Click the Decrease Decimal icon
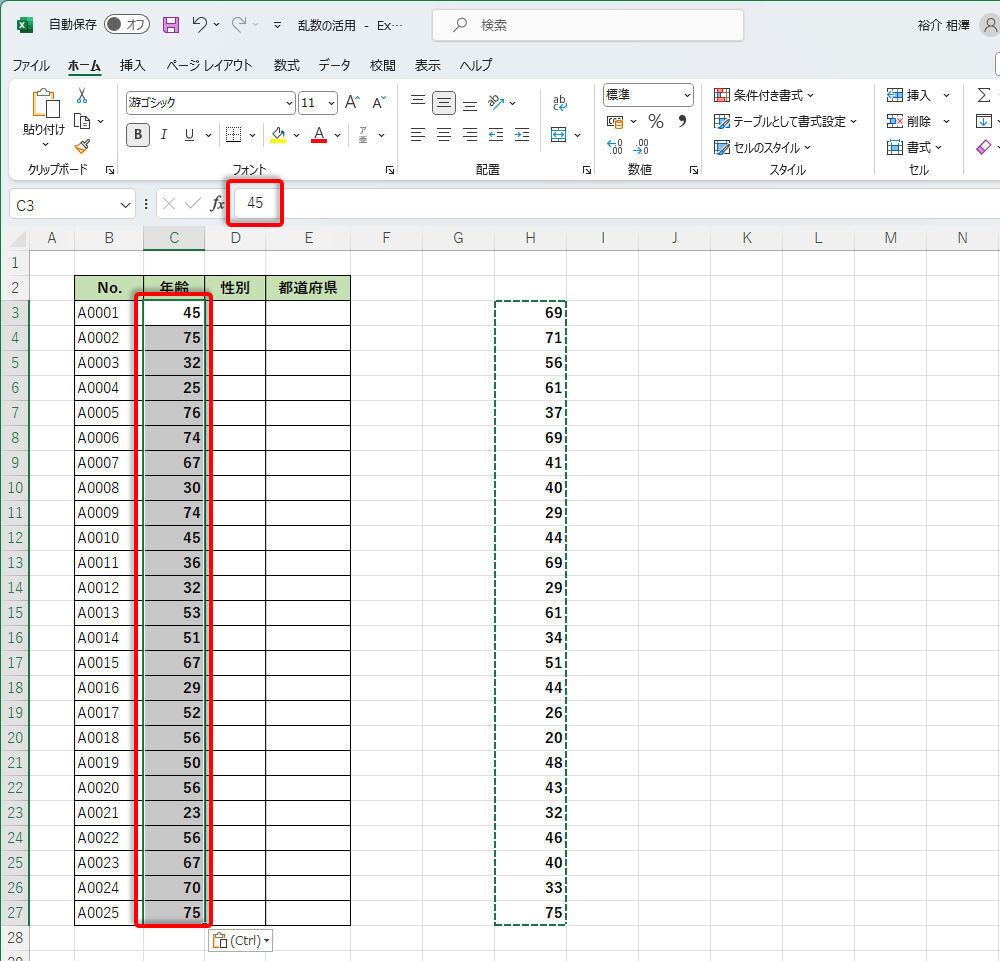 pyautogui.click(x=641, y=147)
